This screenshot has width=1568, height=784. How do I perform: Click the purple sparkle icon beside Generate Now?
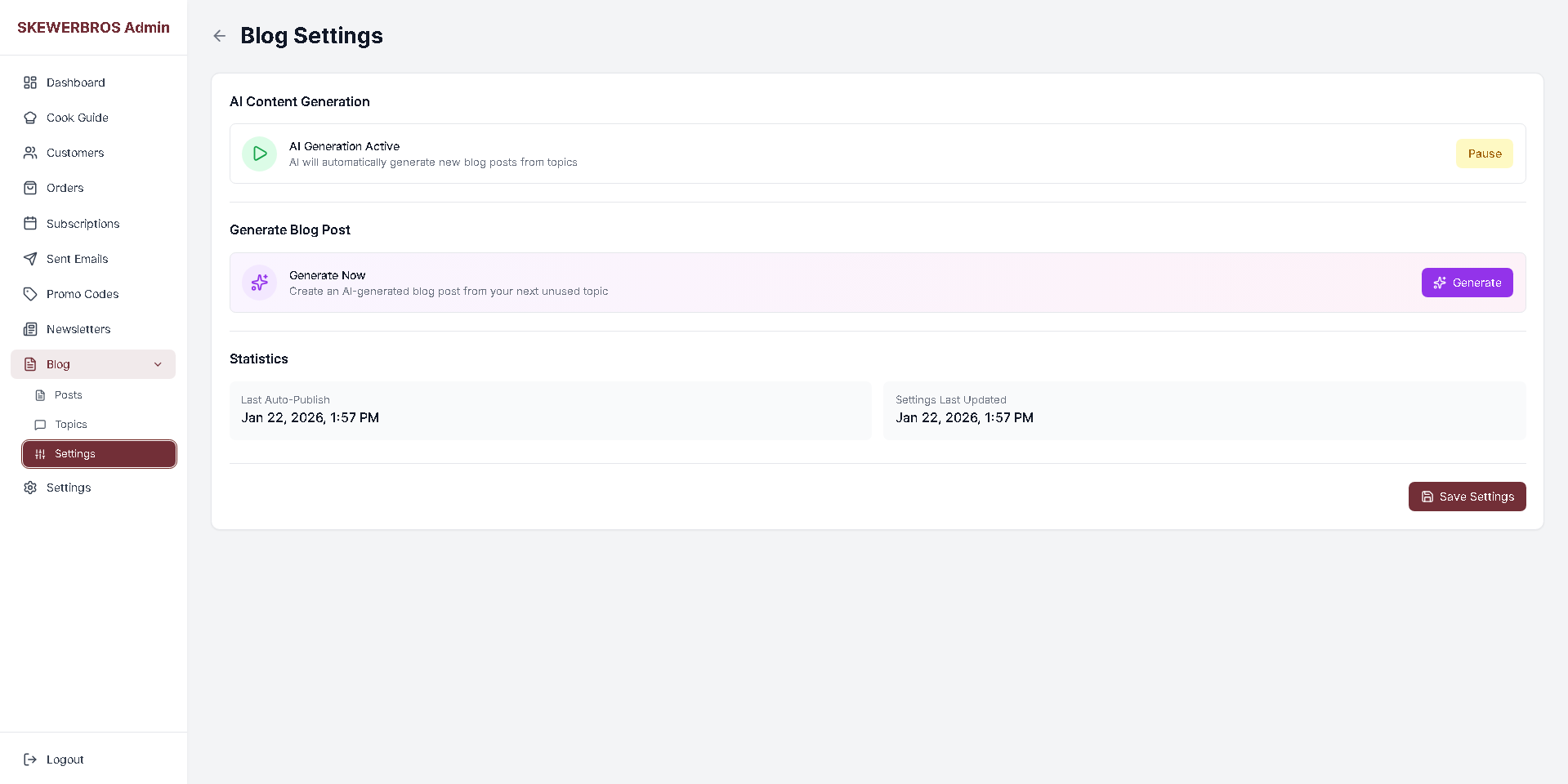(x=259, y=283)
